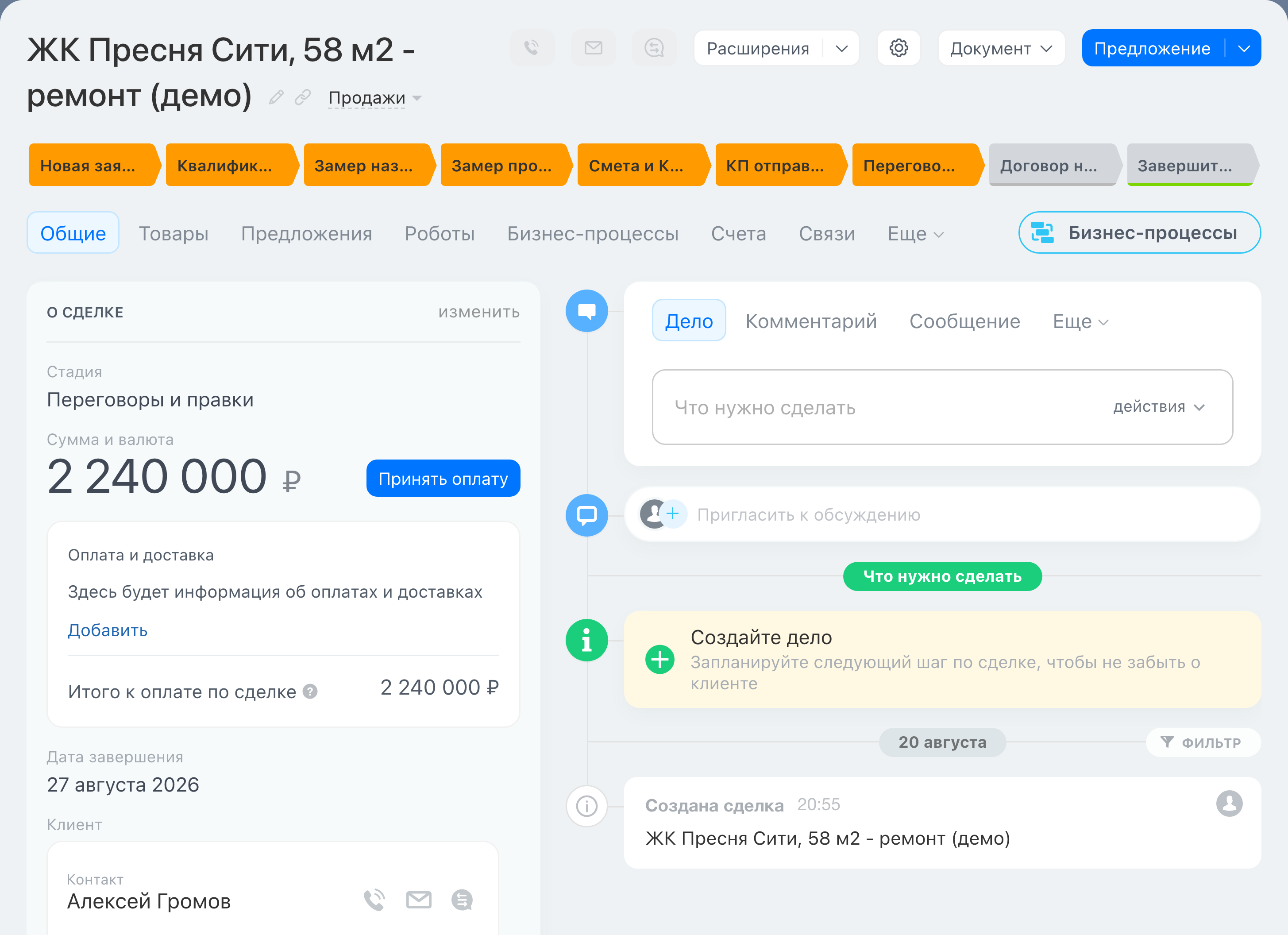Click the funnel icon on the Фильтр button
The width and height of the screenshot is (1288, 935).
click(x=1166, y=742)
